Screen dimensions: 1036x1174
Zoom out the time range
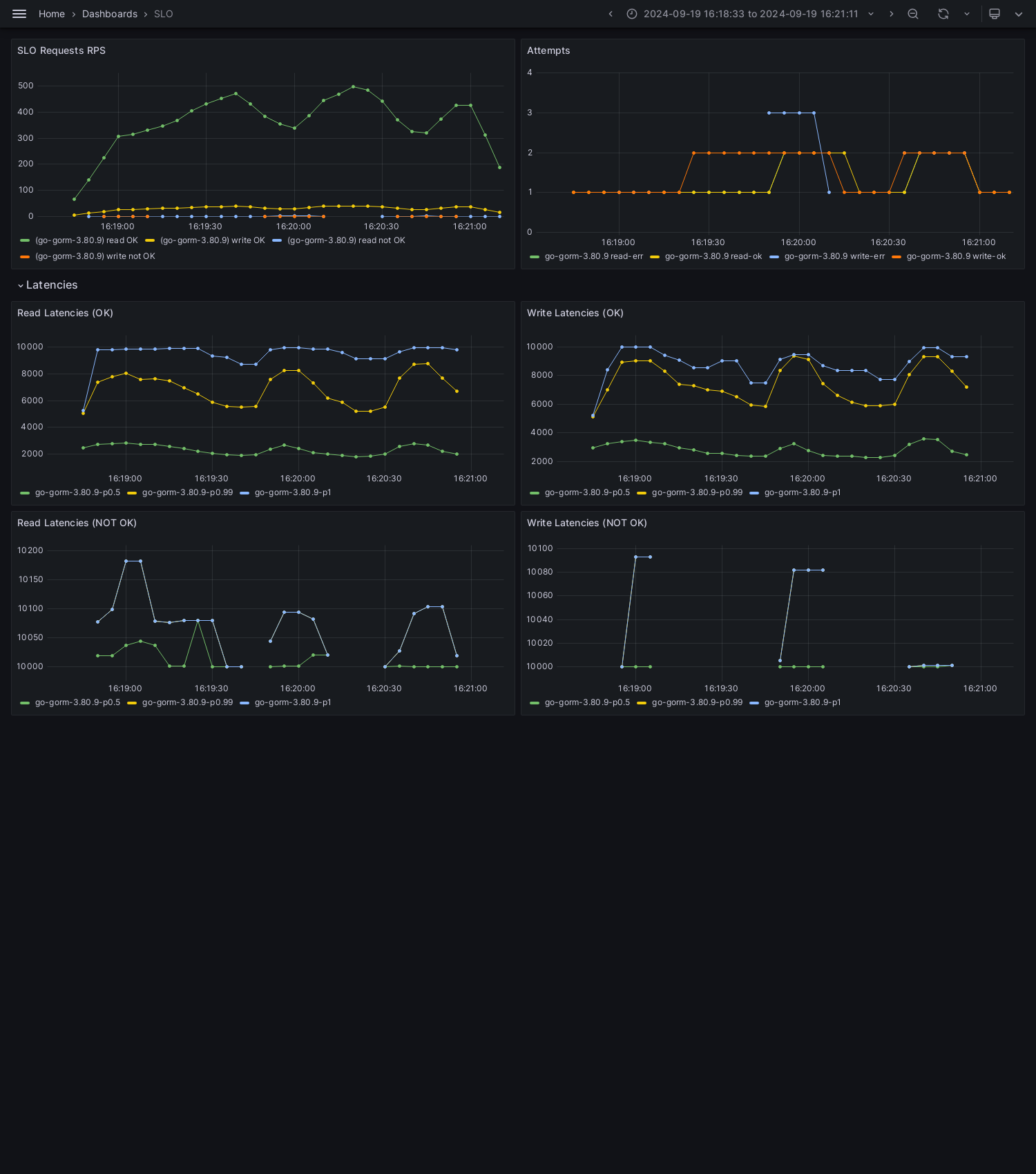point(913,14)
